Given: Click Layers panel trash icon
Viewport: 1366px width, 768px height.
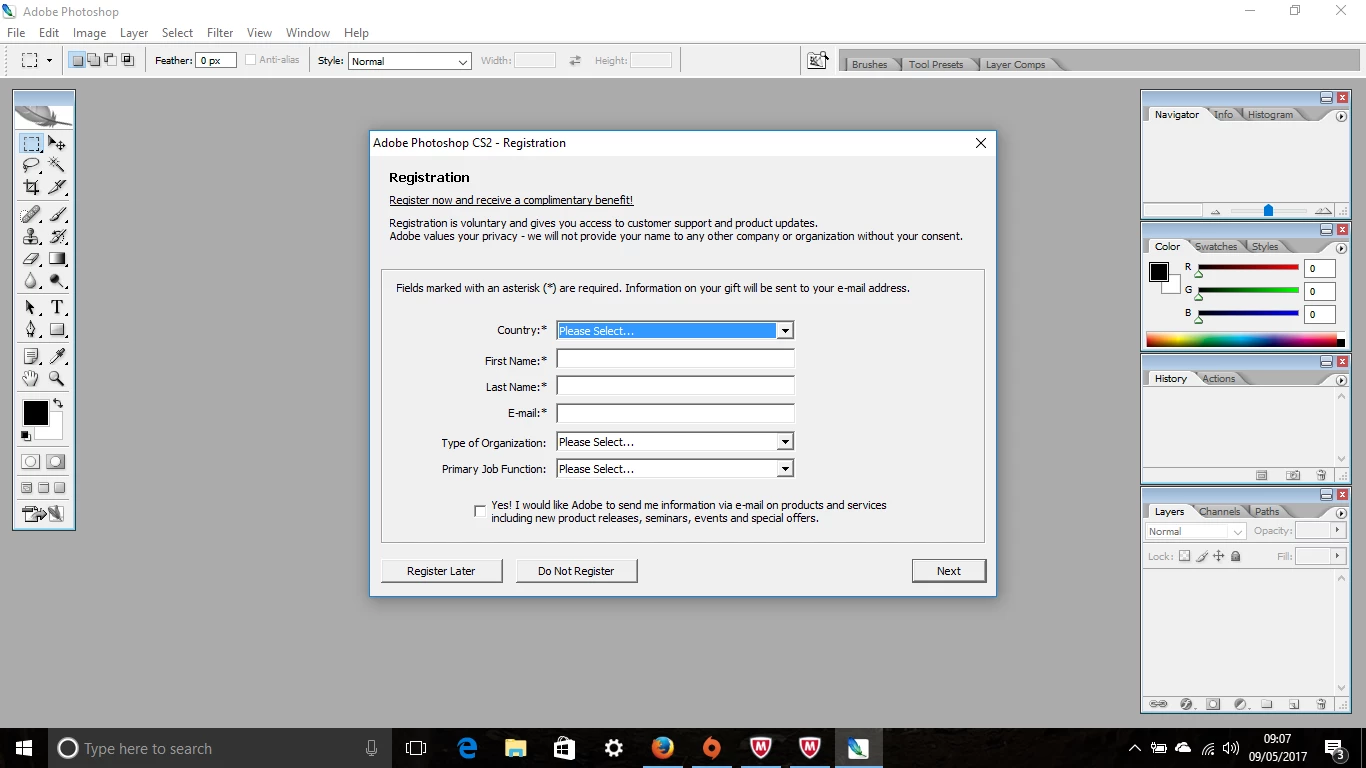Looking at the screenshot, I should point(1320,704).
